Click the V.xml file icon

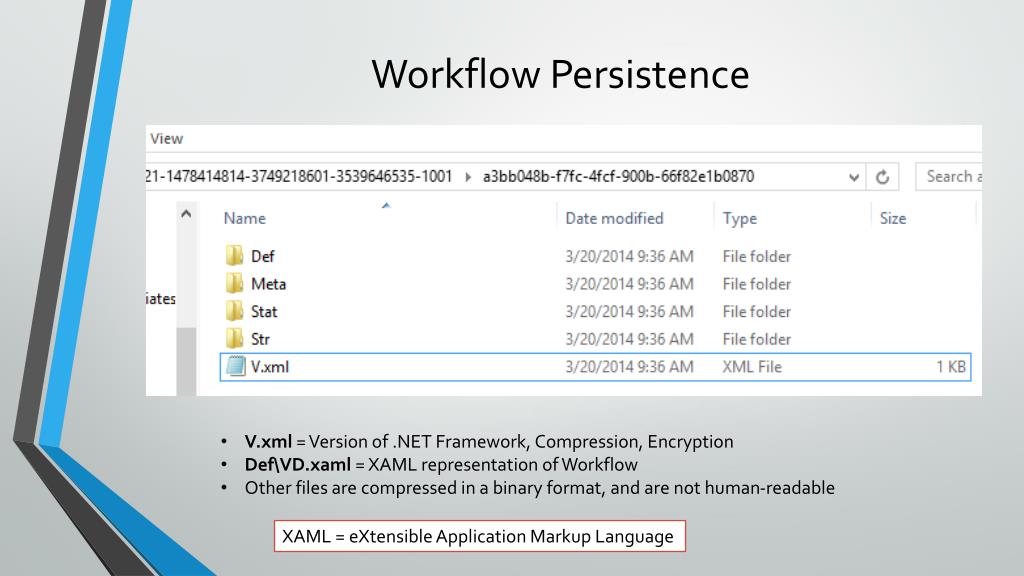click(235, 366)
